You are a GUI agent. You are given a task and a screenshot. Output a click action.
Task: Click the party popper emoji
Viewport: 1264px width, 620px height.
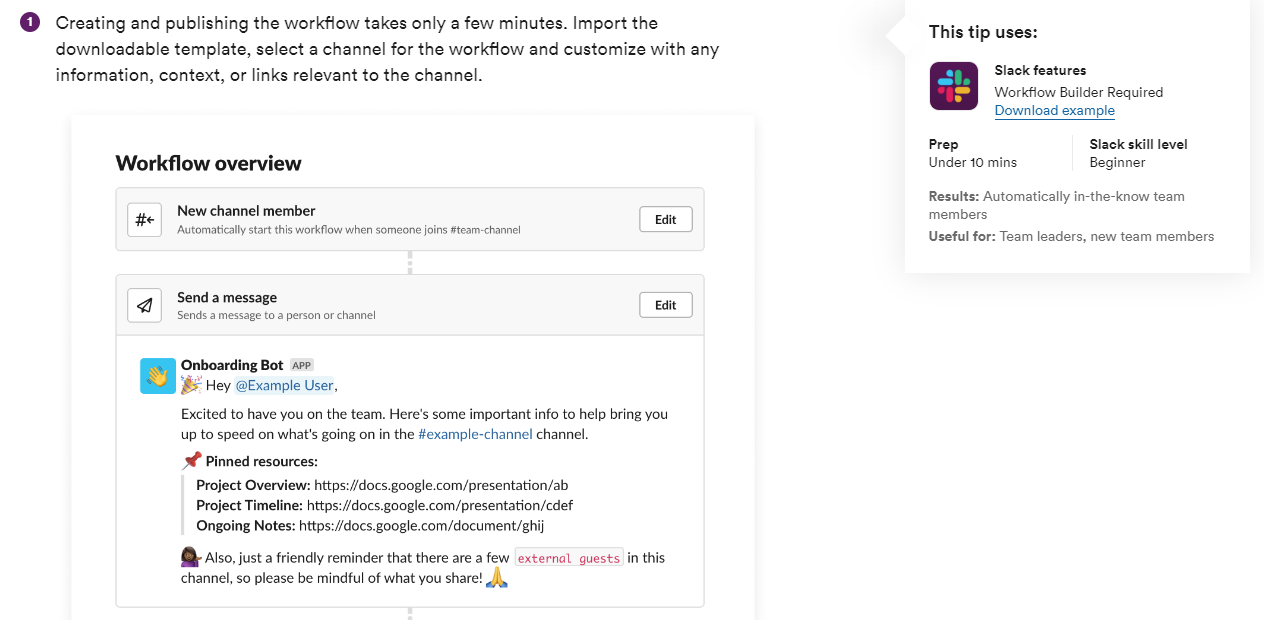point(191,385)
